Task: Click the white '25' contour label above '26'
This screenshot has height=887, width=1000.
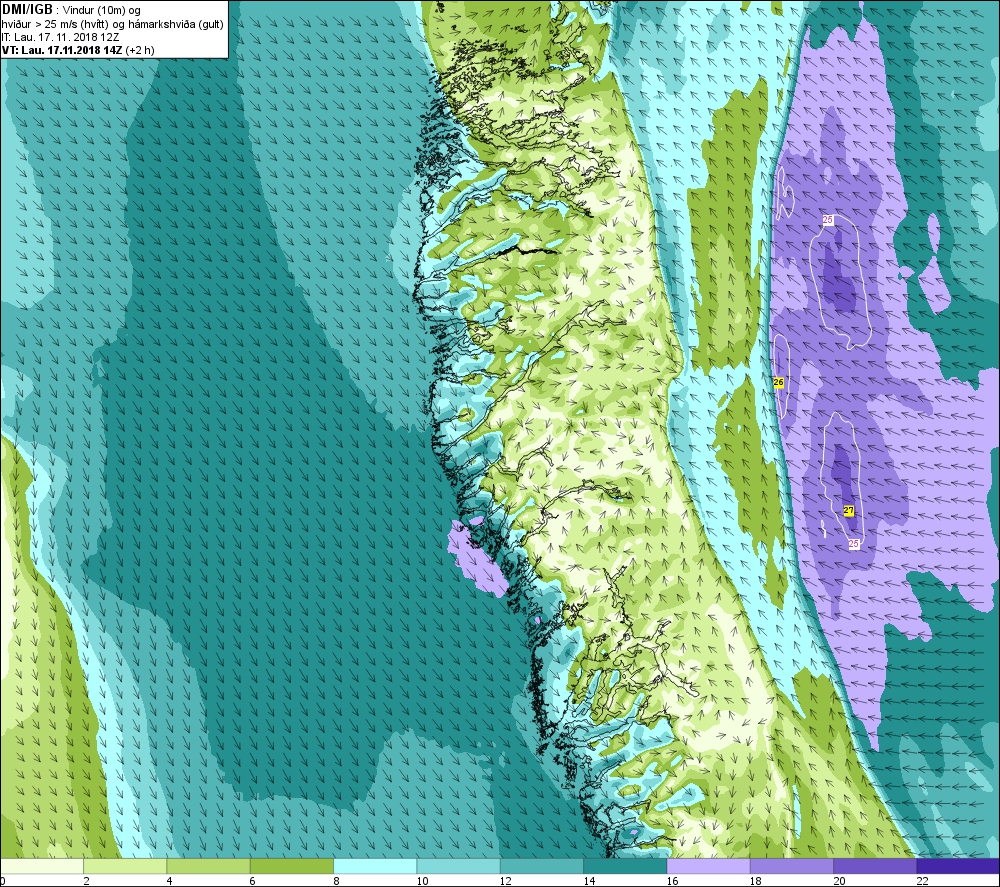Action: pos(828,220)
